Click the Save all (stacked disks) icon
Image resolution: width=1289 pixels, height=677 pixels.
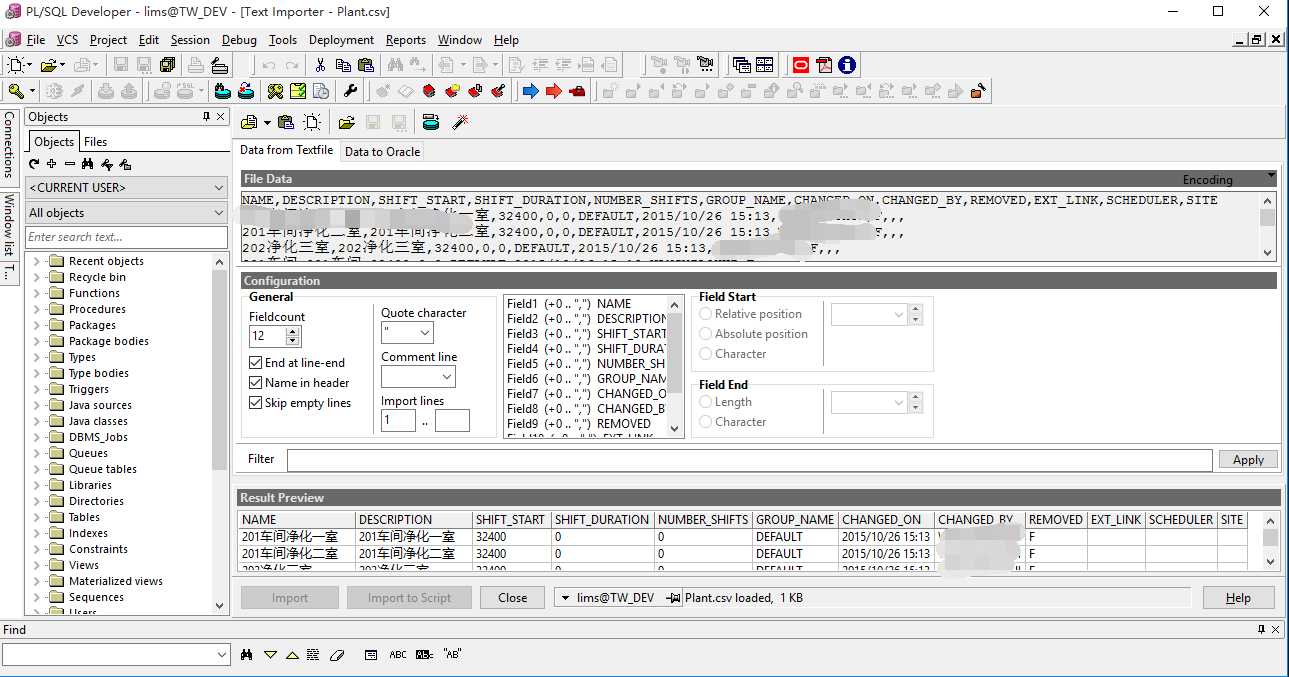click(x=168, y=65)
